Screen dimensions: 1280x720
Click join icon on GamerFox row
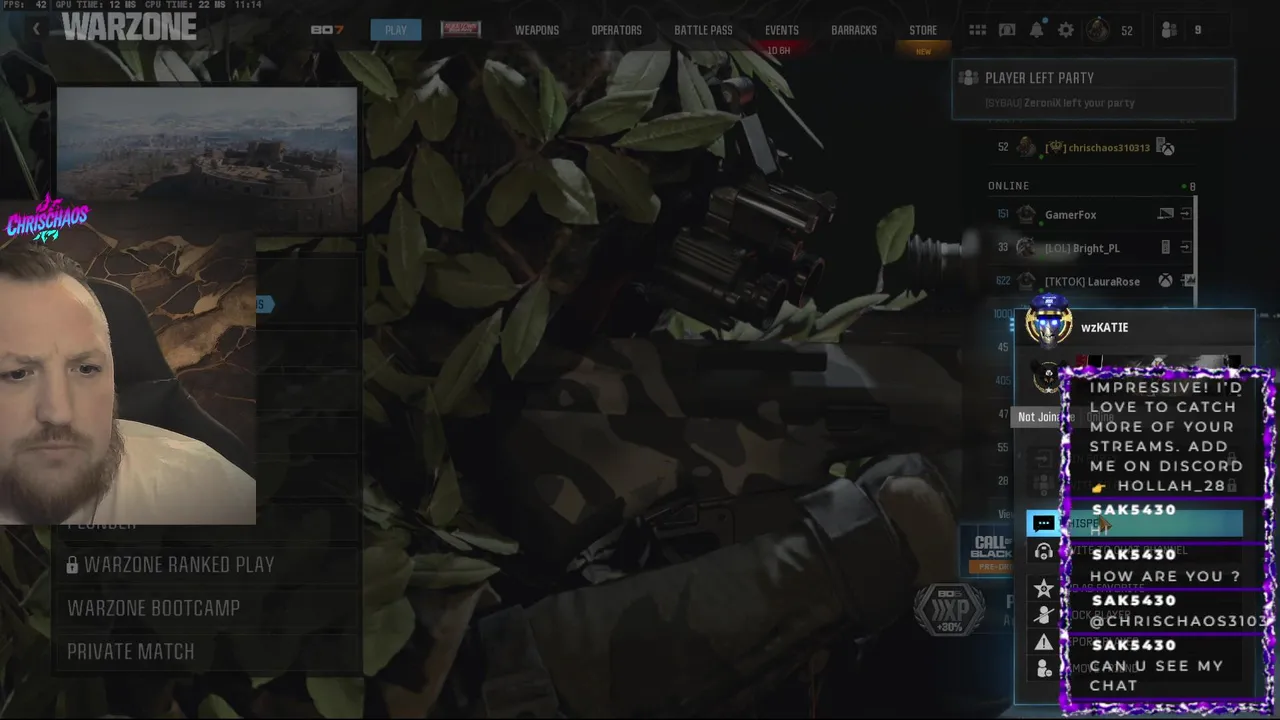coord(1186,214)
